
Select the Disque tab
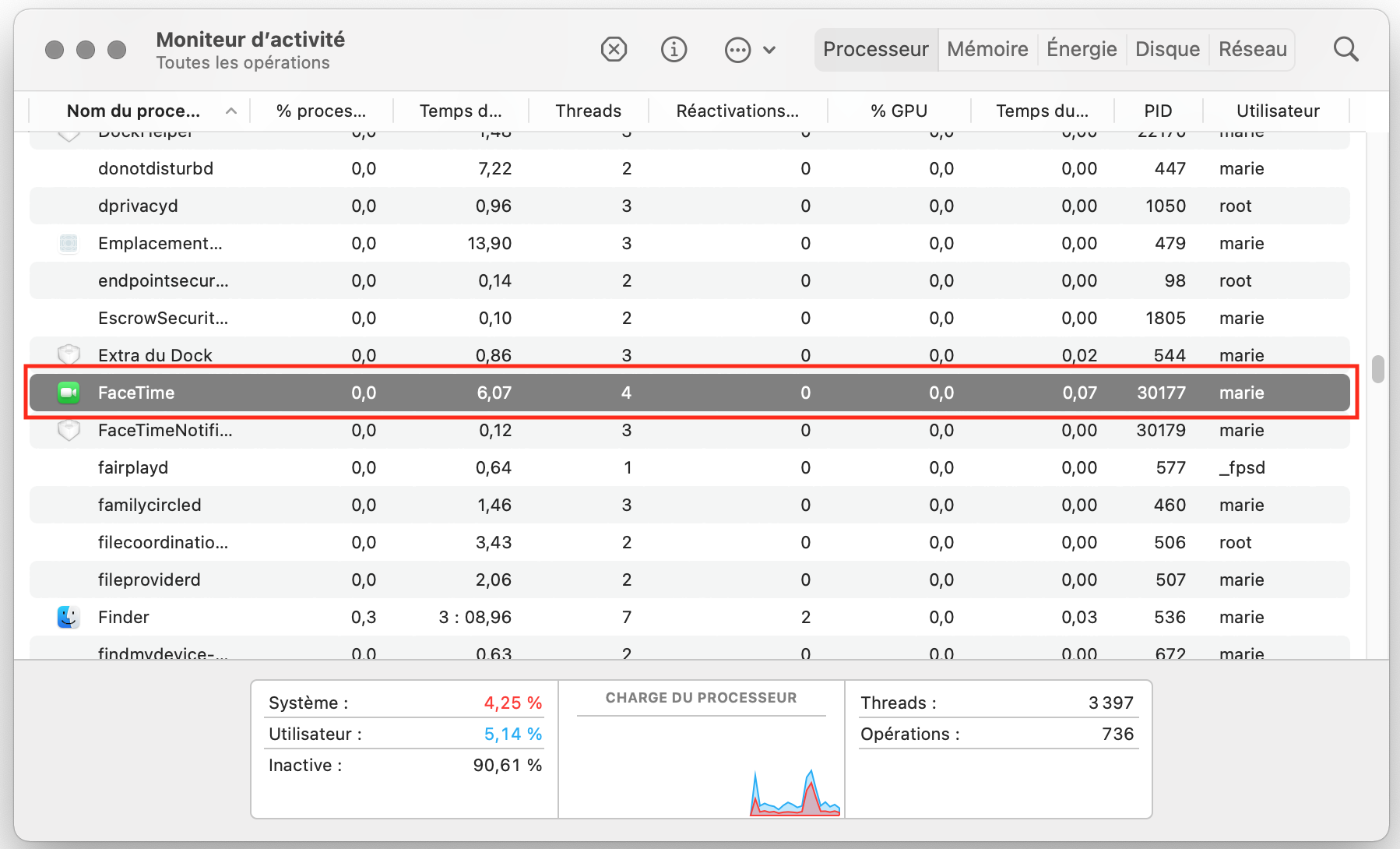coord(1167,50)
